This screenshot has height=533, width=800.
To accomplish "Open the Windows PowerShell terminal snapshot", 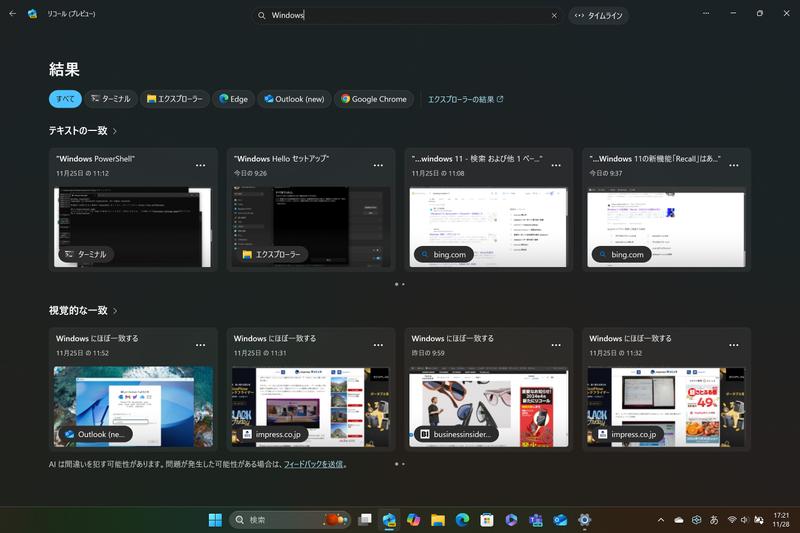I will [133, 227].
